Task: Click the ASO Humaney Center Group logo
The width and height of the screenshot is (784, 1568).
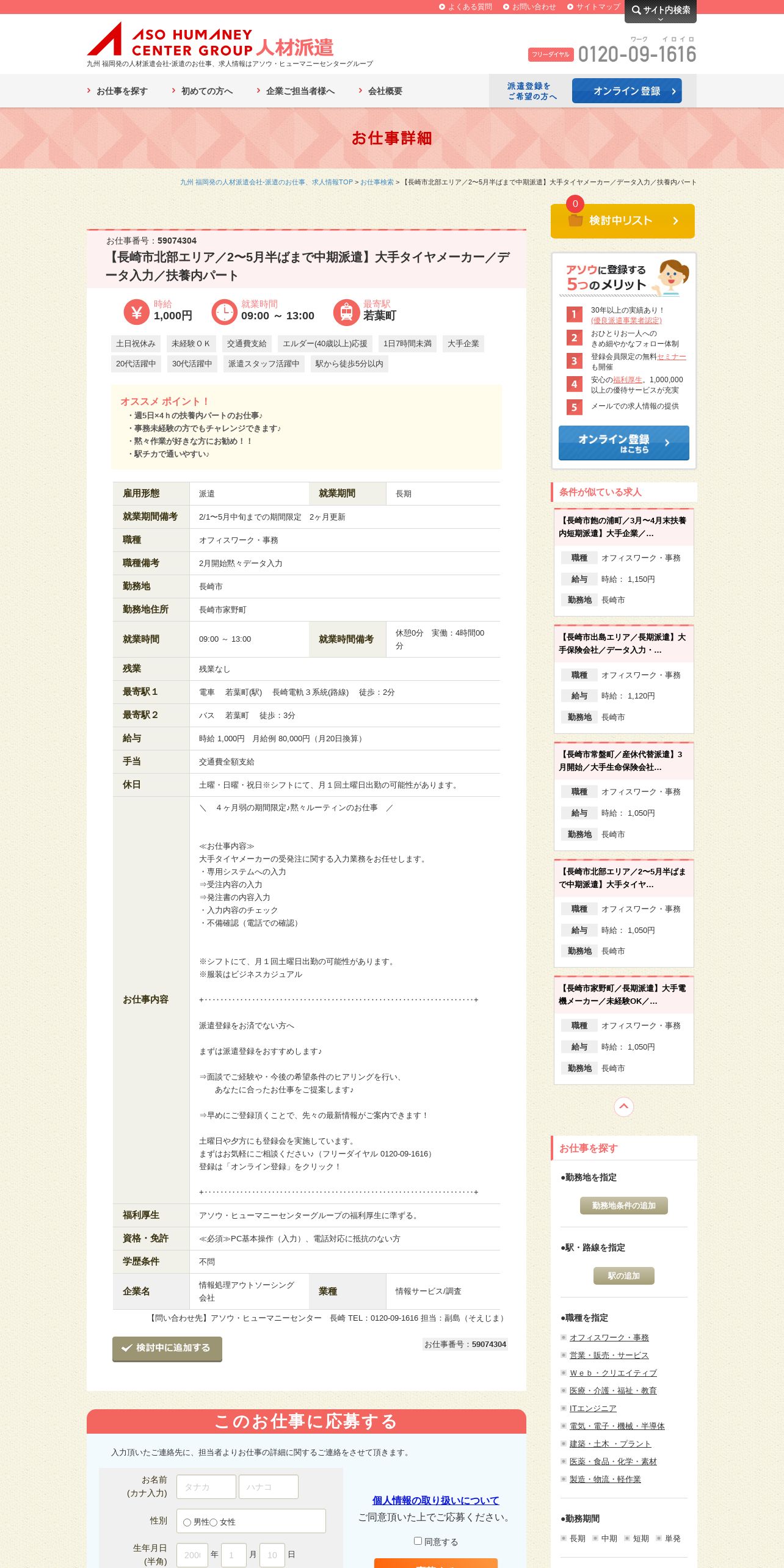Action: [211, 39]
